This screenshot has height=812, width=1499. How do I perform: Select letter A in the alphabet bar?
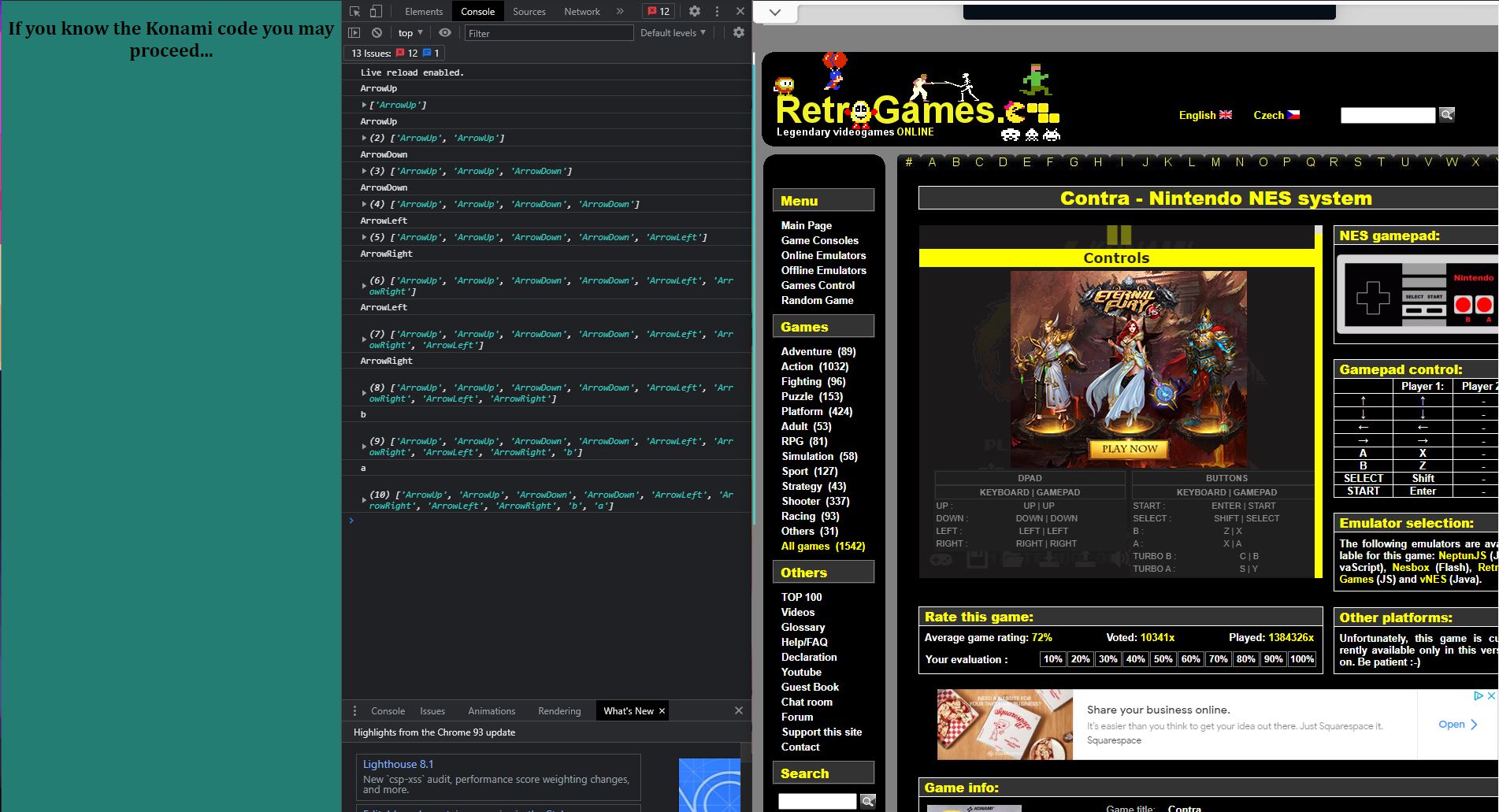click(x=932, y=162)
